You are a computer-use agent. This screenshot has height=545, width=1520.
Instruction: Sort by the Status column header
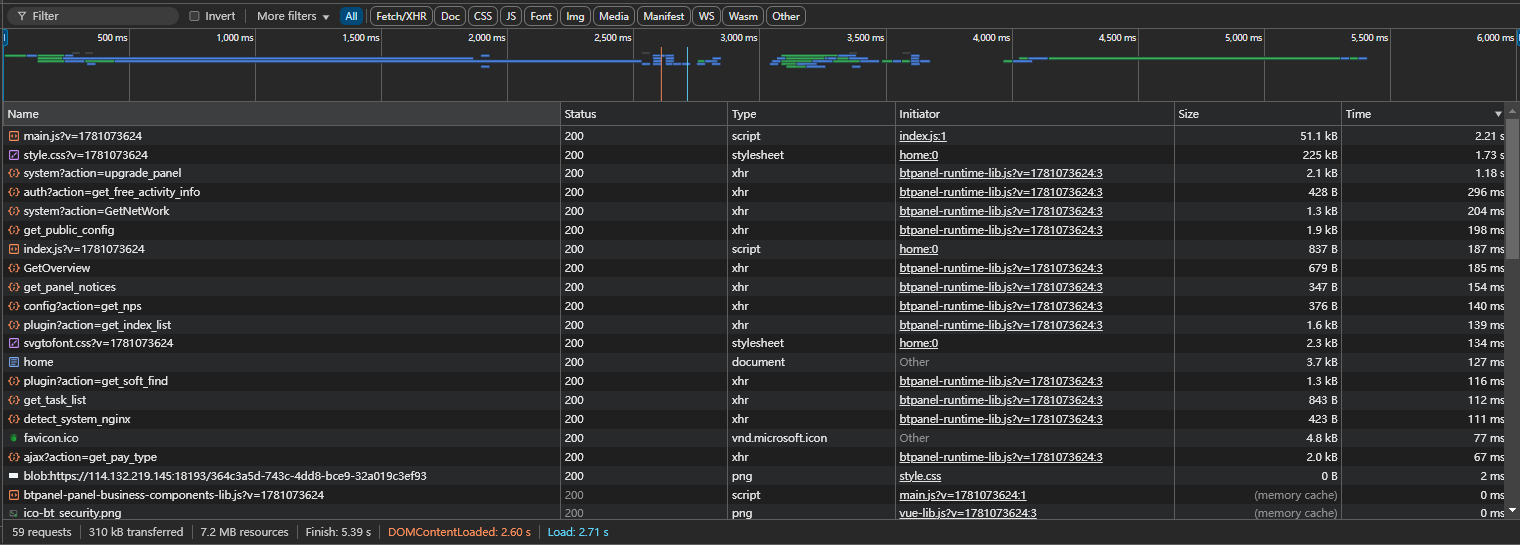644,114
